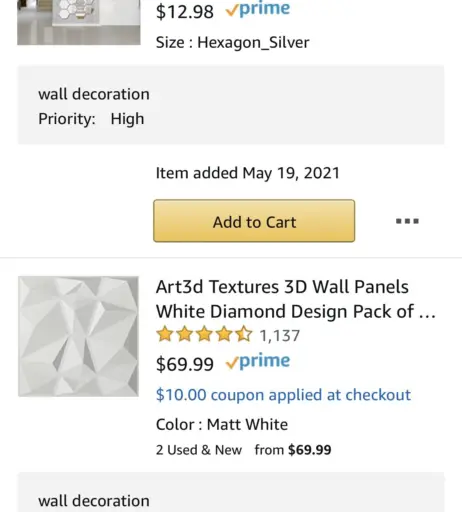Click the $12.98 price of hexagon item
Viewport: 462px width, 512px height.
coord(185,12)
